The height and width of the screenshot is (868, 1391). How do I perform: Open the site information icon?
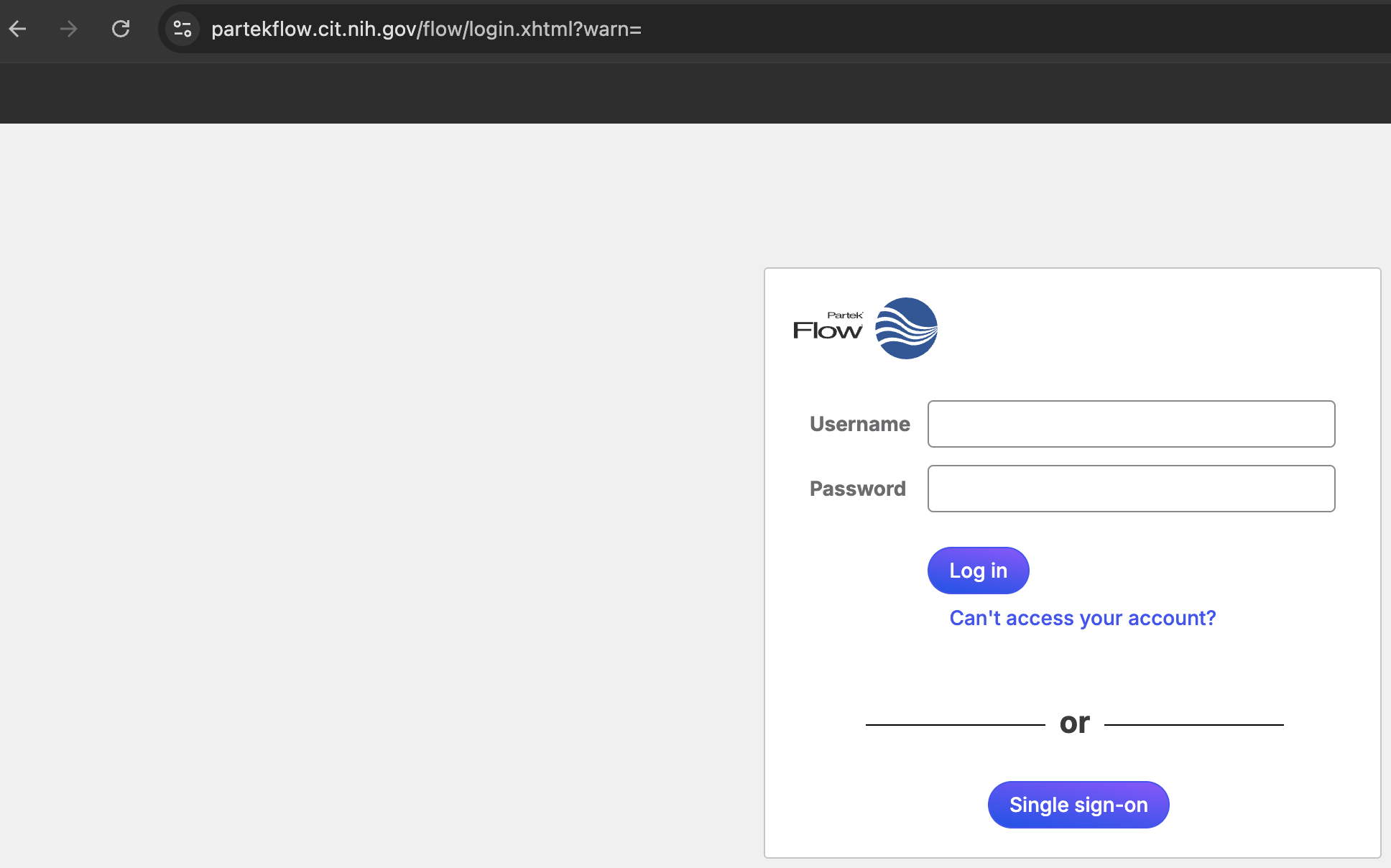[182, 29]
